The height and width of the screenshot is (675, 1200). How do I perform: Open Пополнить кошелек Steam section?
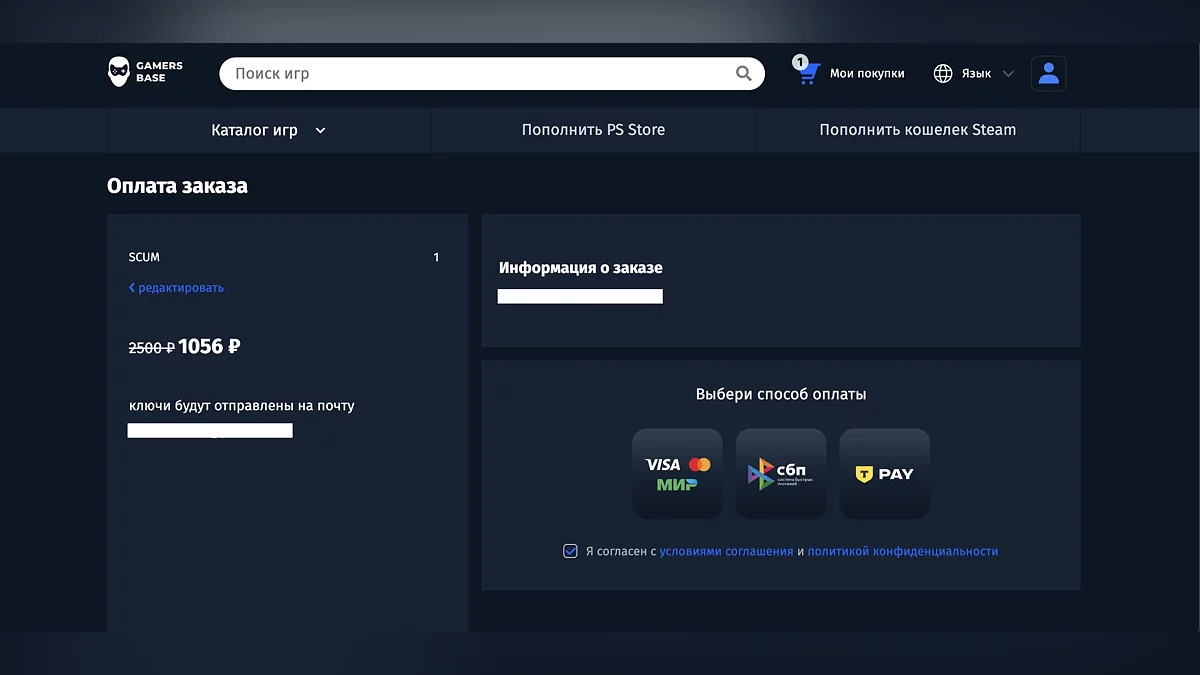(x=917, y=130)
